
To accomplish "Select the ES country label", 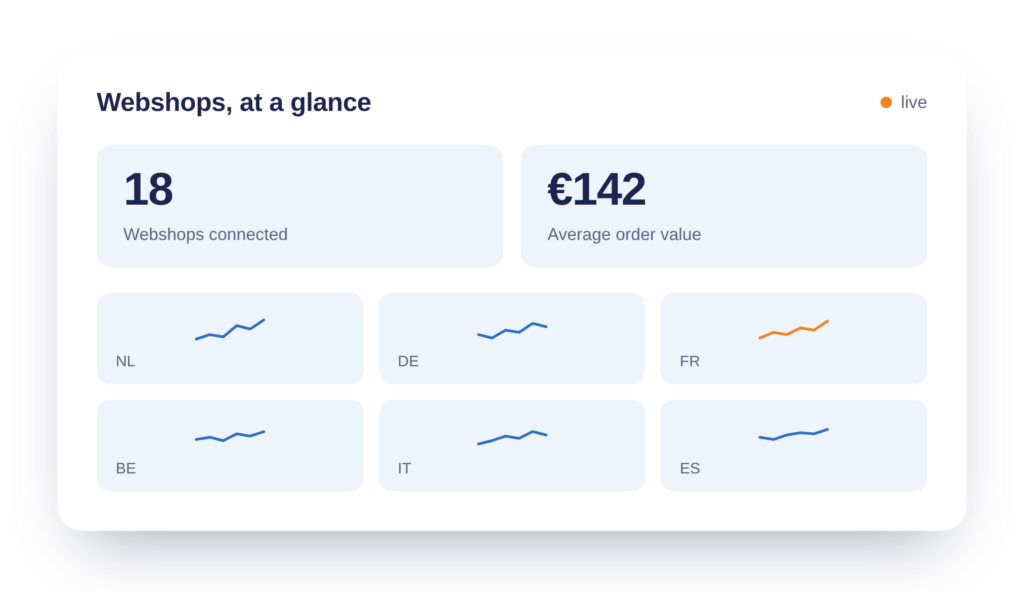I will tap(690, 469).
